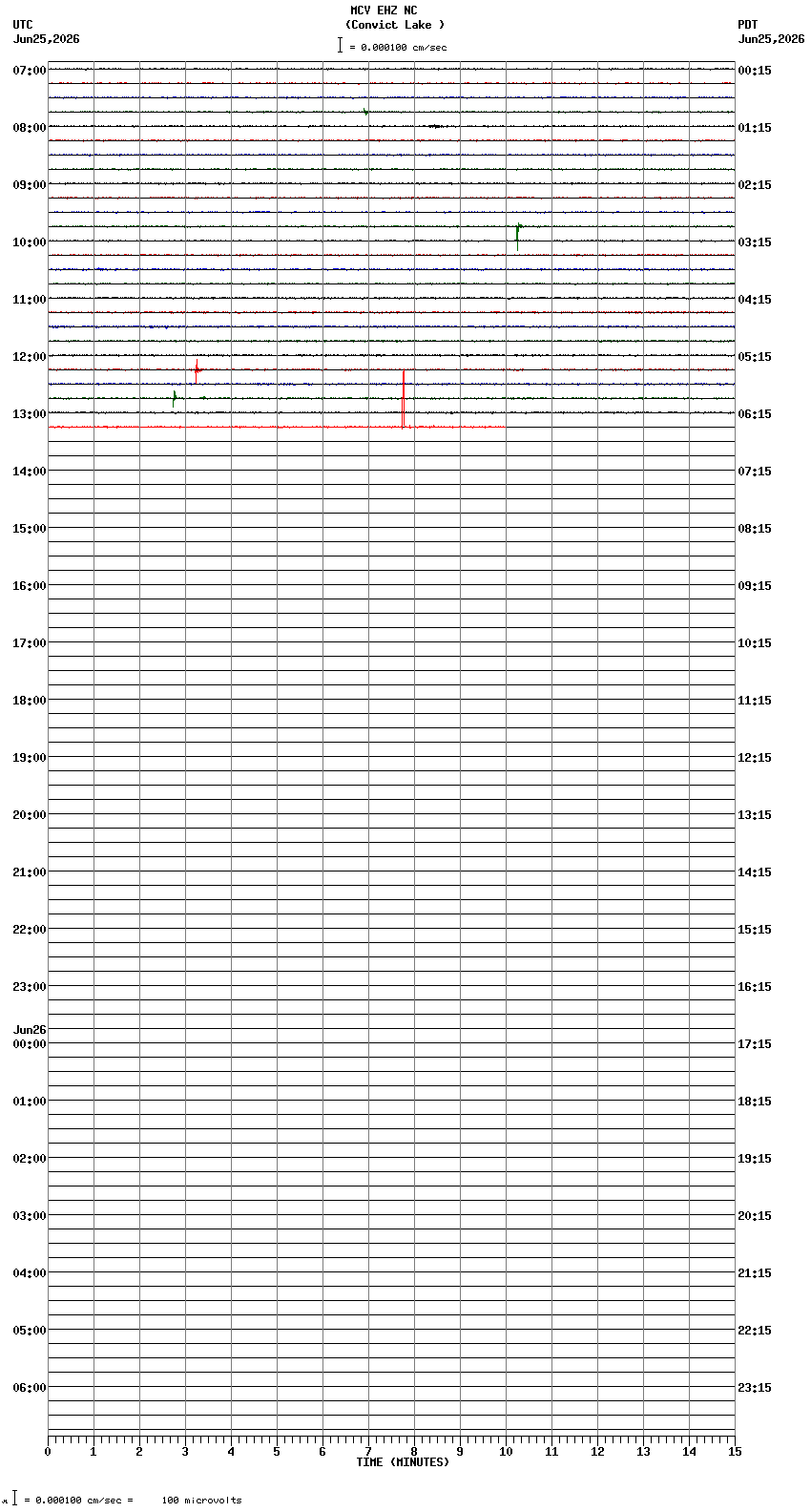This screenshot has width=811, height=1512.
Task: Click the '0' minute tick label on x-axis
Action: tap(48, 1452)
